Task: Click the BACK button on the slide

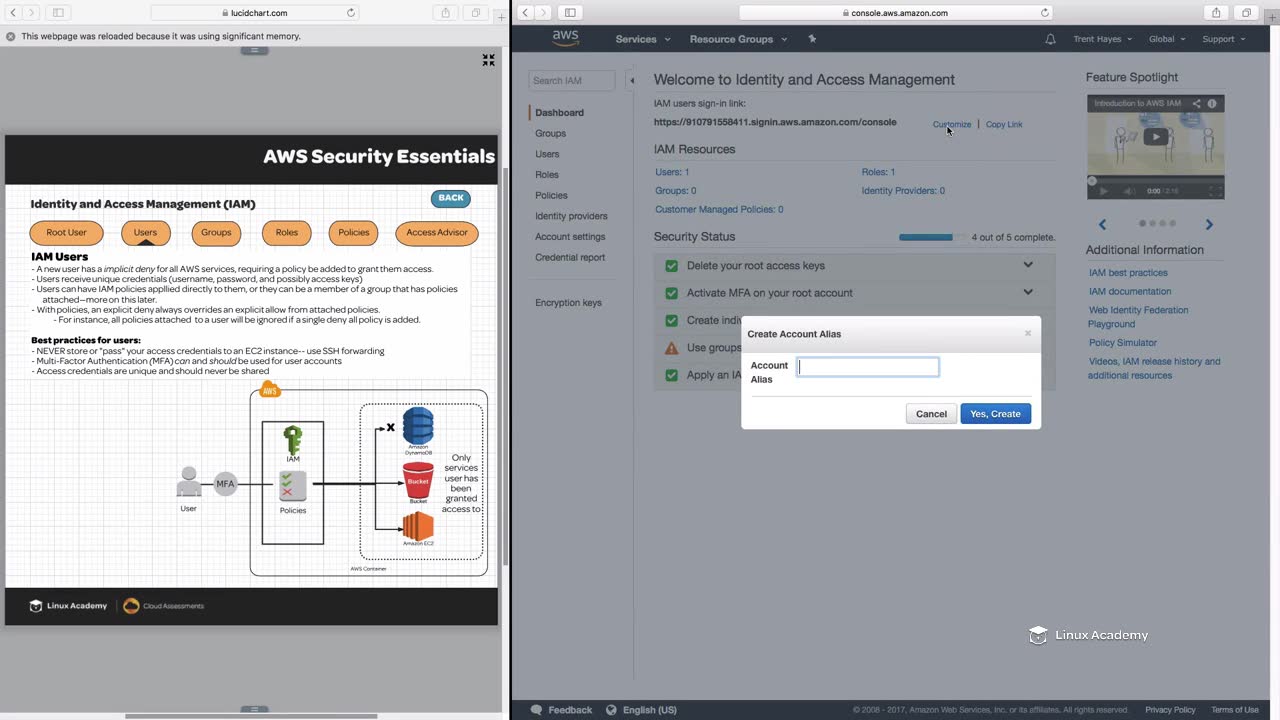Action: click(451, 198)
